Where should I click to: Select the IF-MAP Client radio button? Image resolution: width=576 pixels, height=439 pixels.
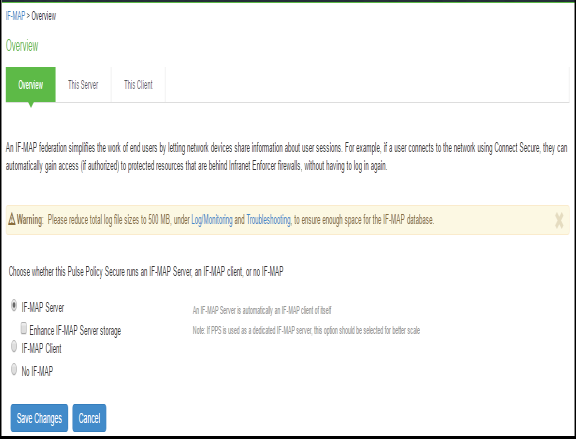14,346
